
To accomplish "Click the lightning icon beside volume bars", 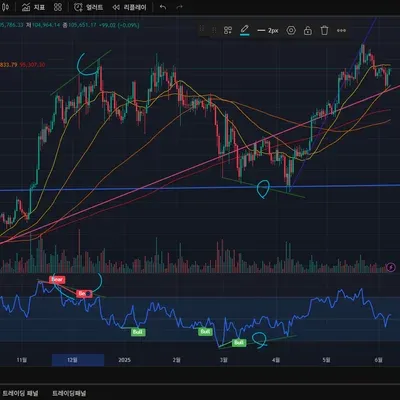I will 391,267.
